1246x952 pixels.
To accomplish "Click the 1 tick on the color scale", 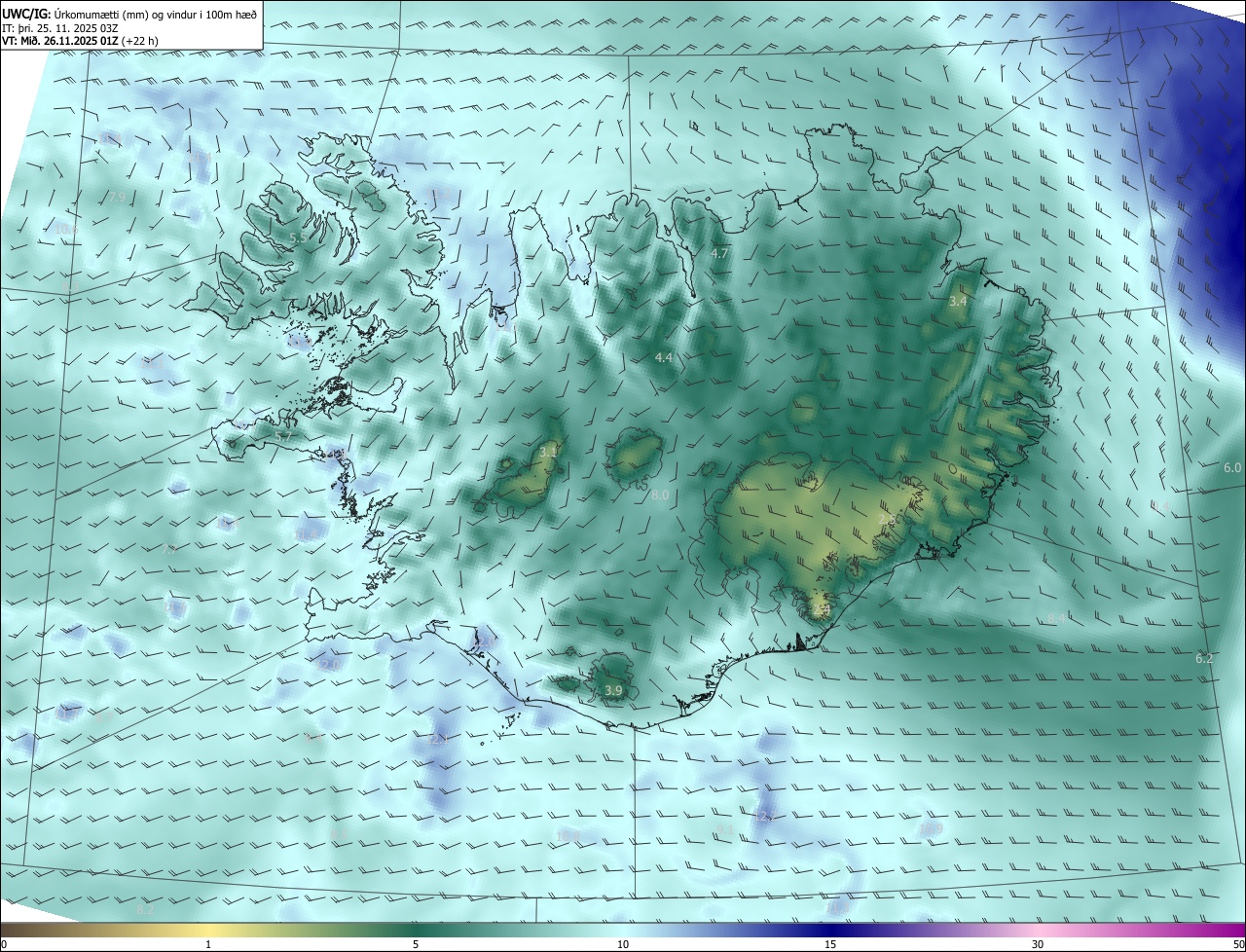I will (x=208, y=944).
